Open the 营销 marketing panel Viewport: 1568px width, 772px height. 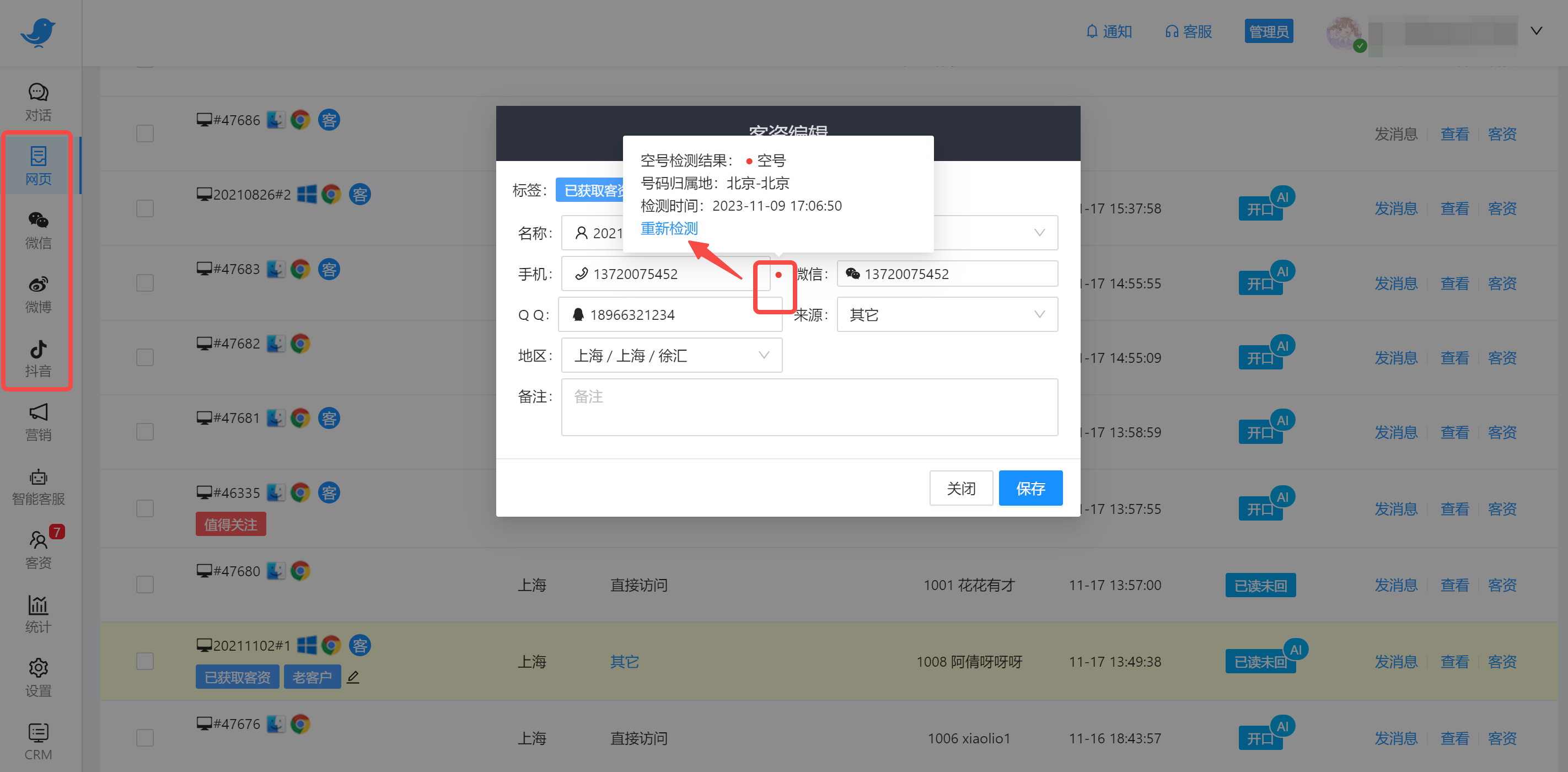click(37, 422)
